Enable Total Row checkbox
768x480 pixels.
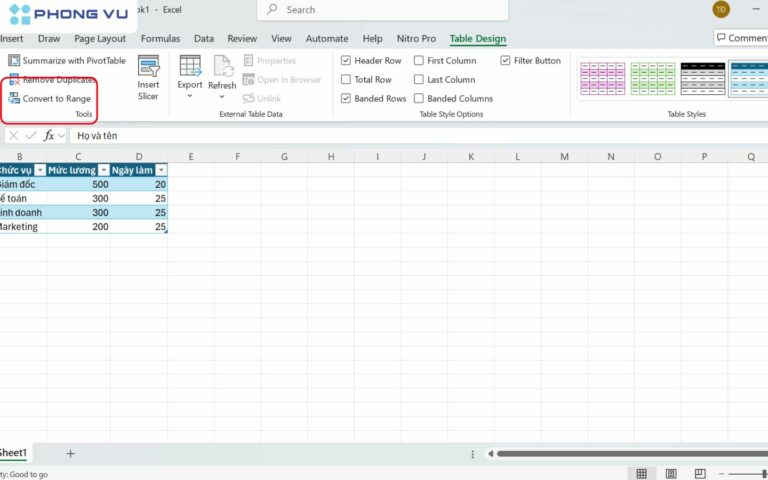pos(346,79)
